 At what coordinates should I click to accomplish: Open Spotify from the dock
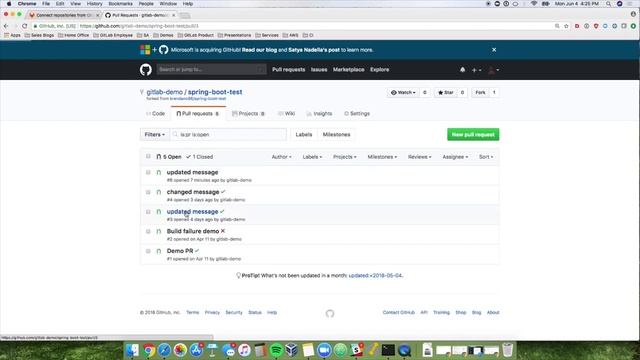coord(276,350)
